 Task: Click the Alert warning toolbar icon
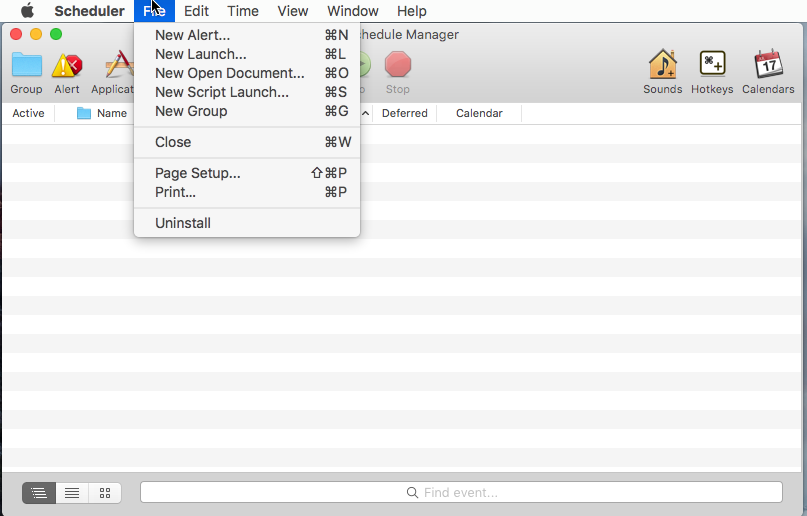(x=67, y=66)
